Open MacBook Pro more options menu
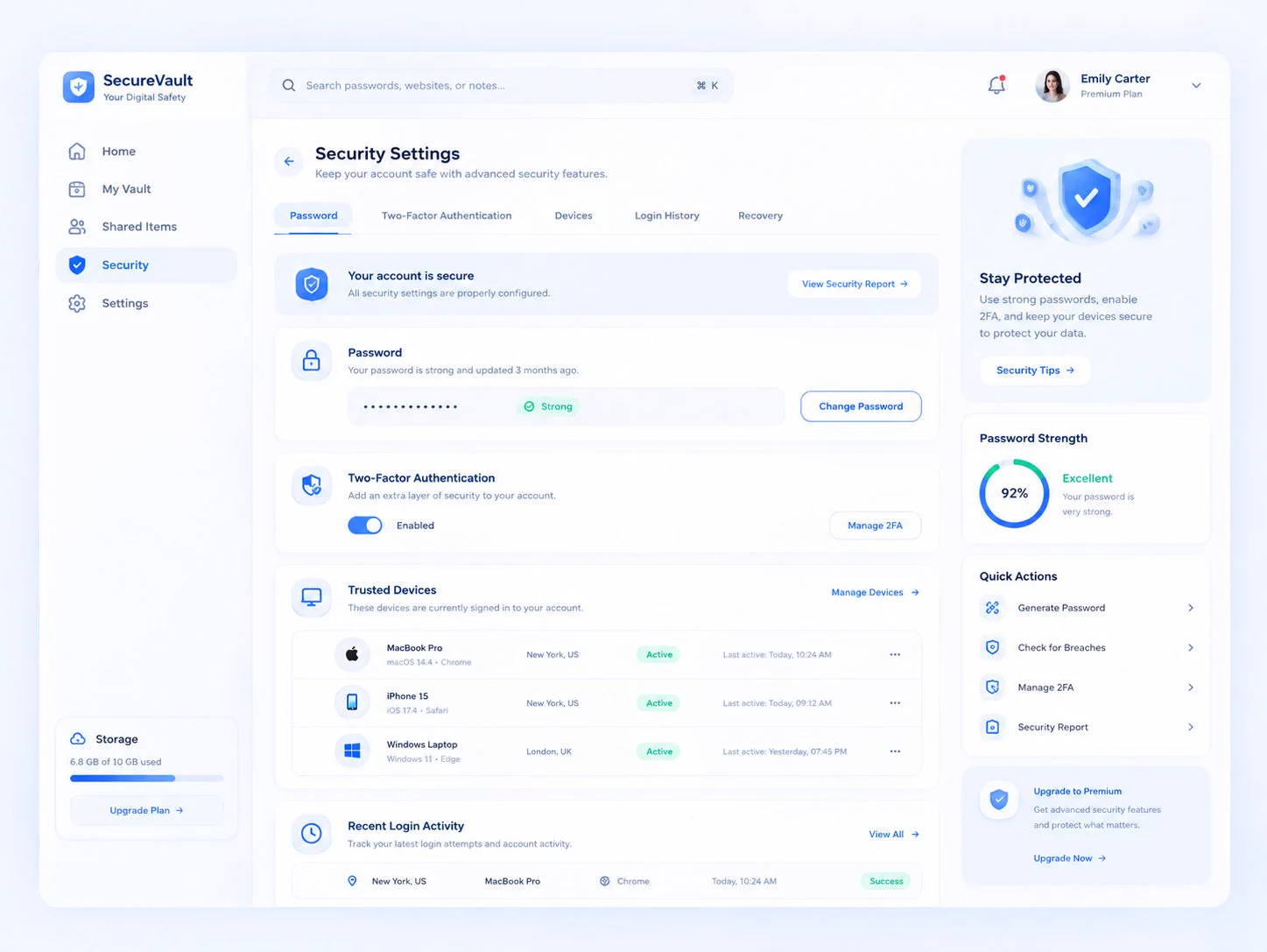Screen dimensions: 1267x952 [895, 654]
